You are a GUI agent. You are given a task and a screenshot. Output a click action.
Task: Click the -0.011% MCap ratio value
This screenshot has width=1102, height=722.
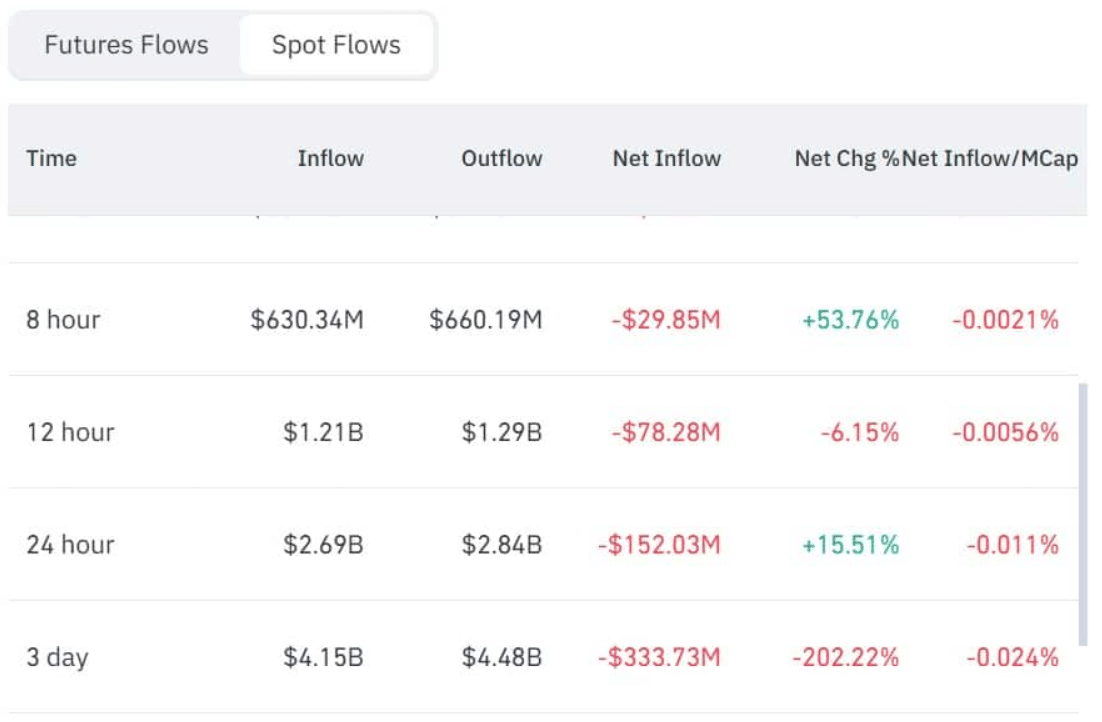click(1012, 545)
